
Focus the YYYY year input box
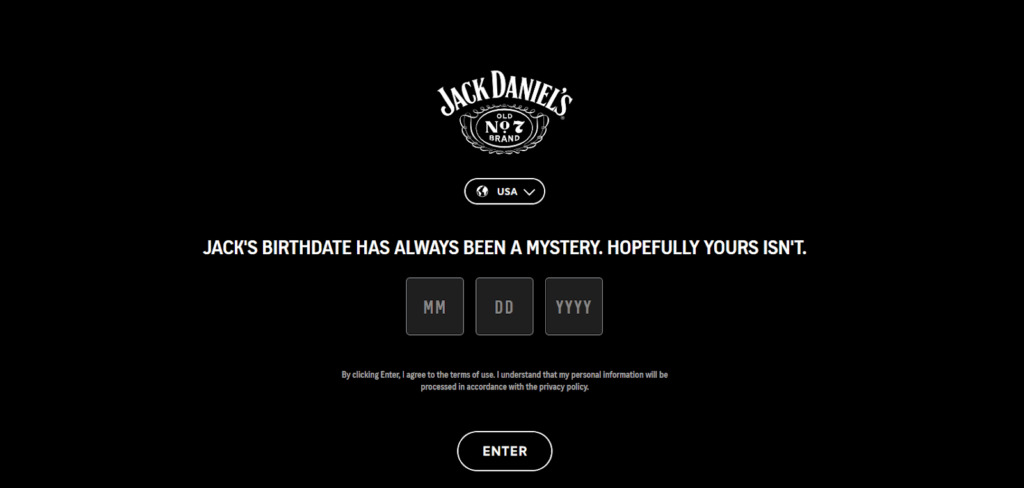[x=574, y=306]
